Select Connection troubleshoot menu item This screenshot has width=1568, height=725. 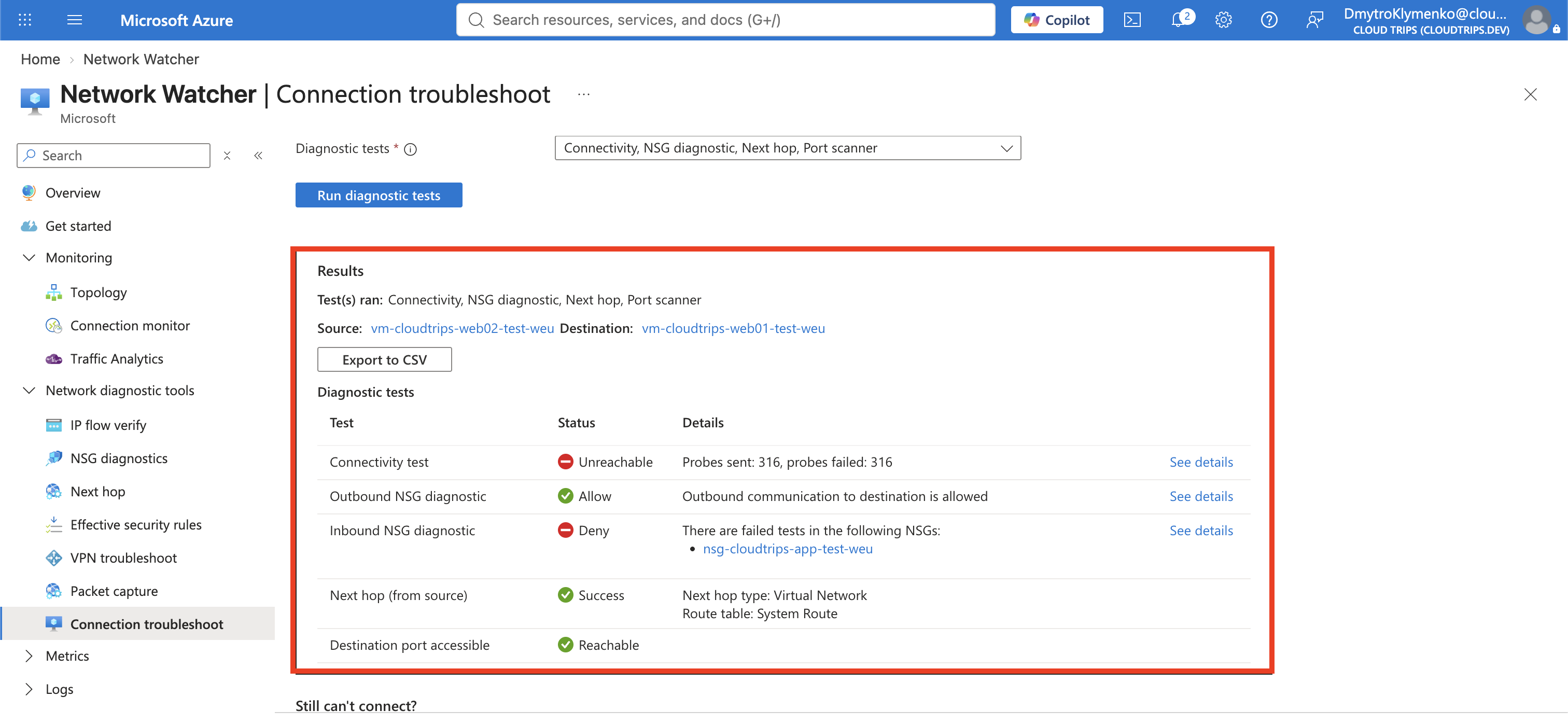pos(137,624)
